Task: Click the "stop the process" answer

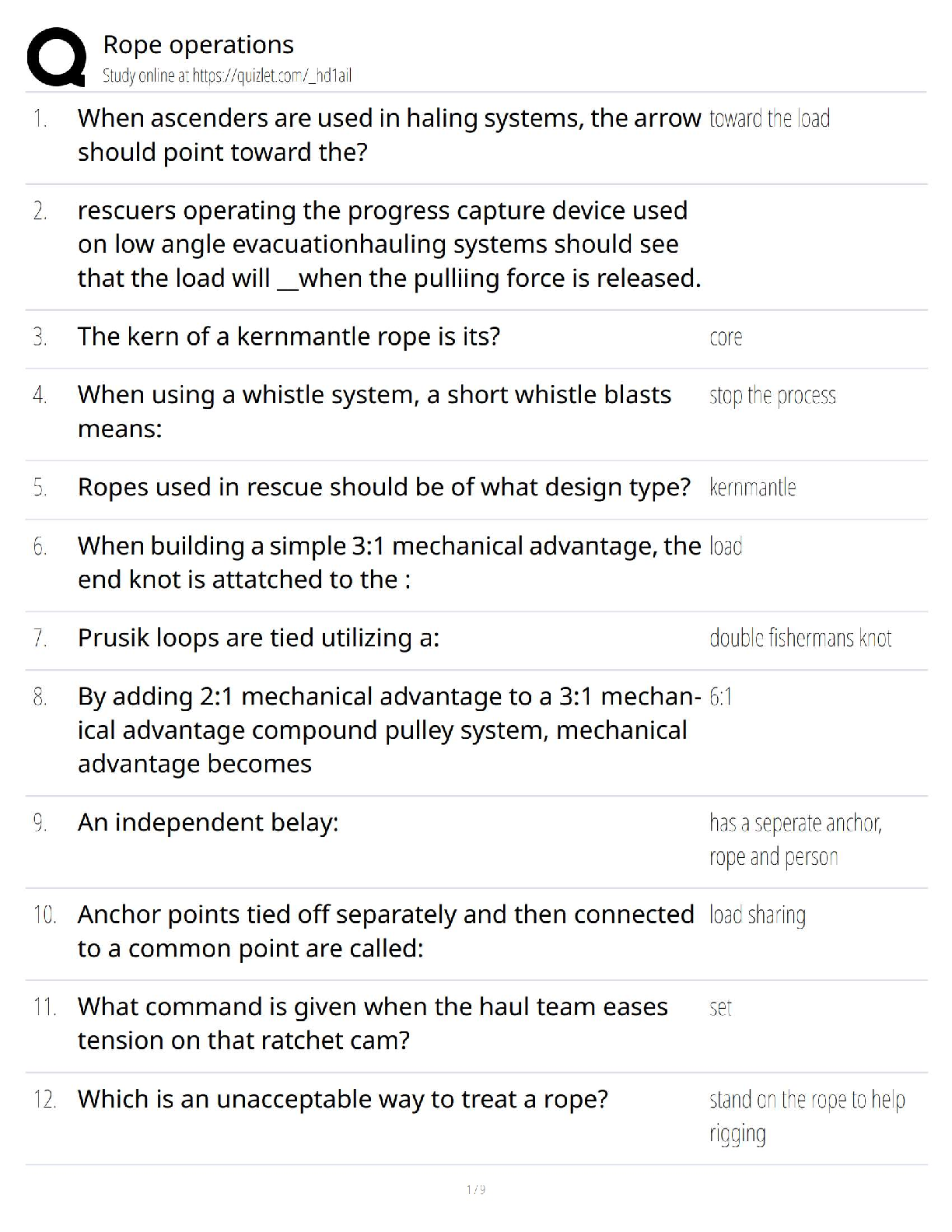Action: point(772,395)
